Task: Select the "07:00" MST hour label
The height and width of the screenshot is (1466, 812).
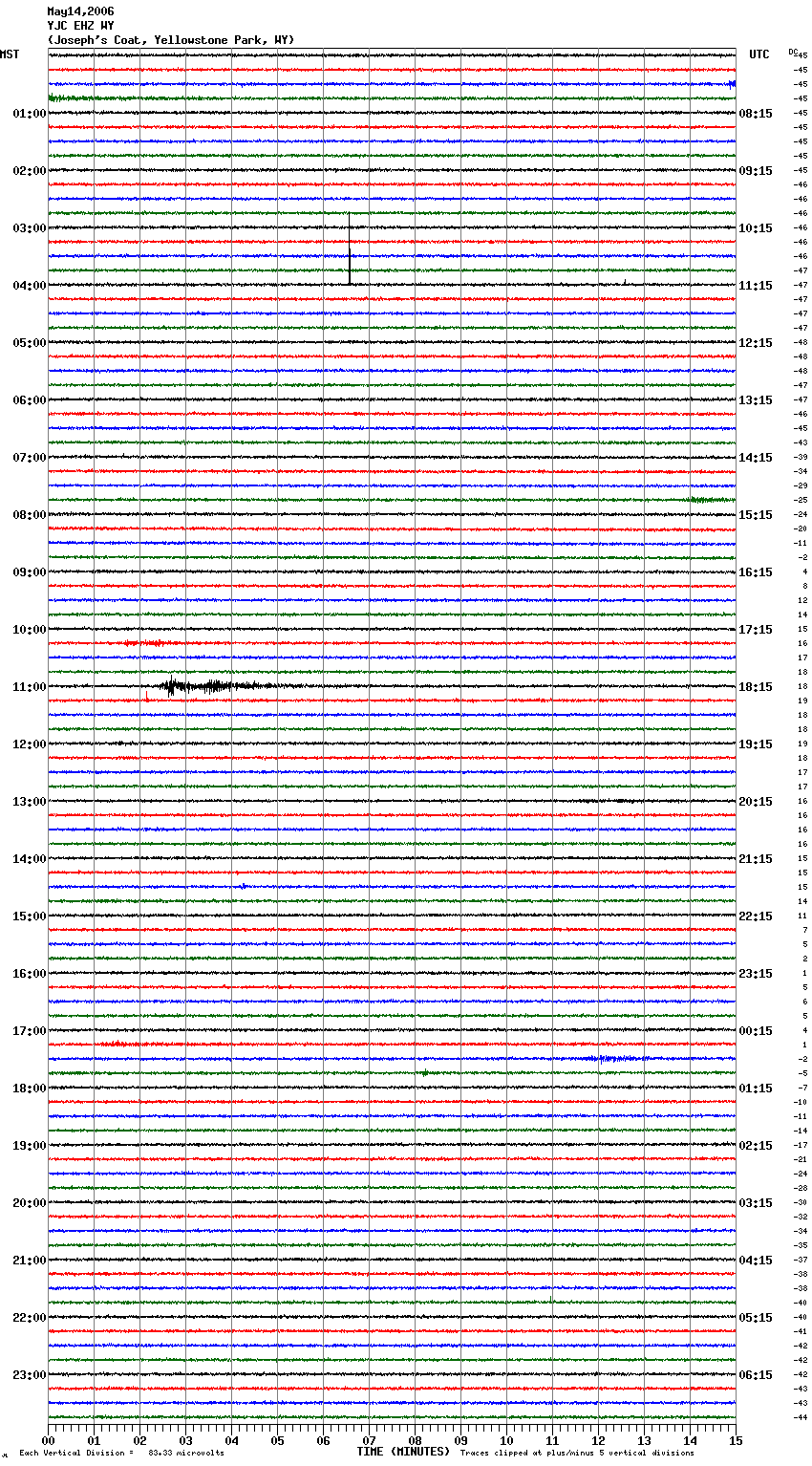Action: [30, 458]
